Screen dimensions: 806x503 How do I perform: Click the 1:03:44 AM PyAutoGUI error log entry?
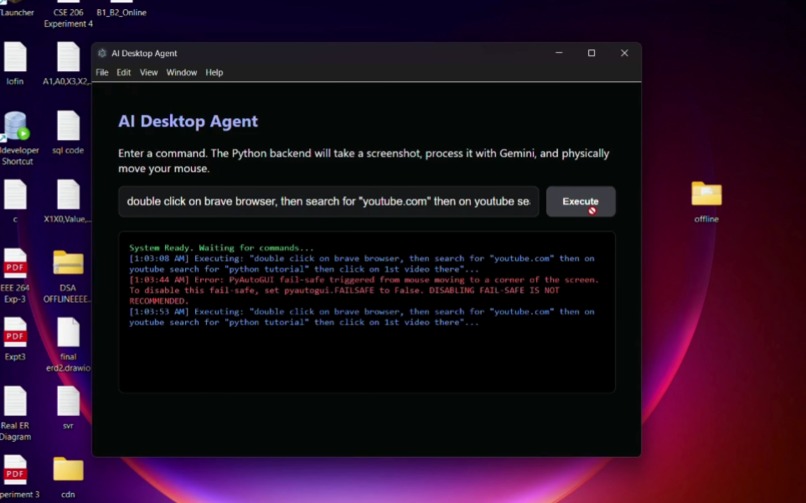(364, 290)
